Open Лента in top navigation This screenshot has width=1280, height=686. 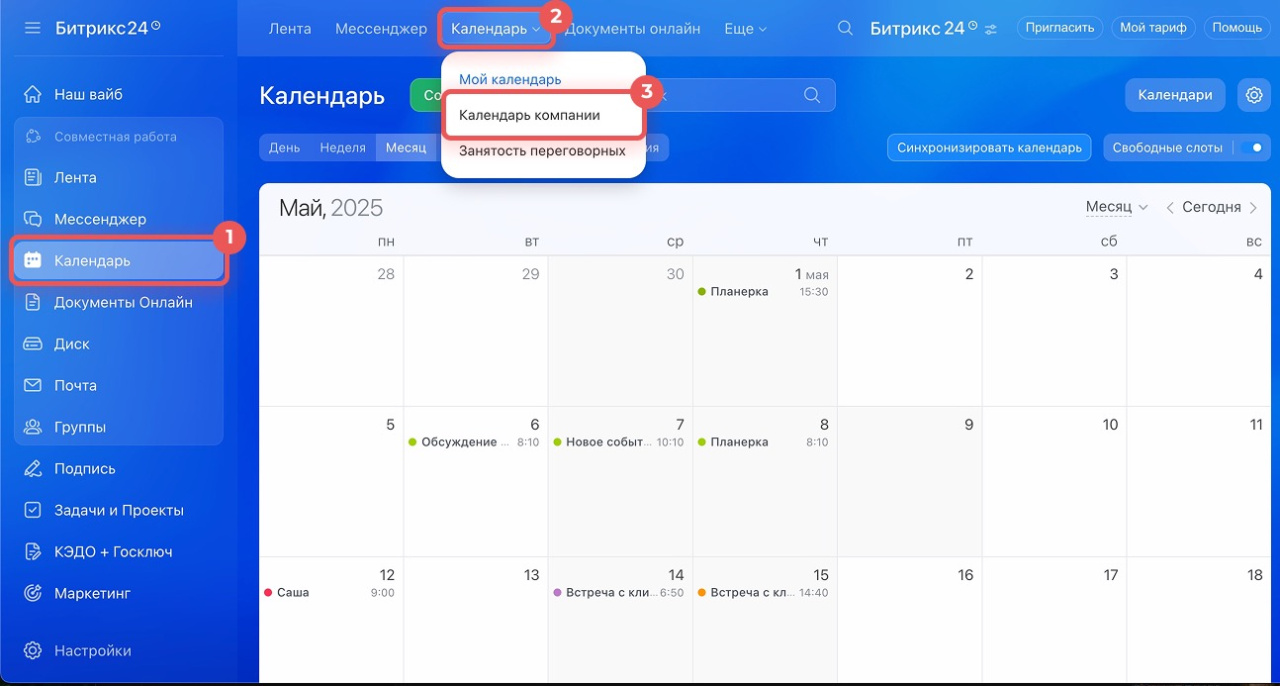click(290, 29)
